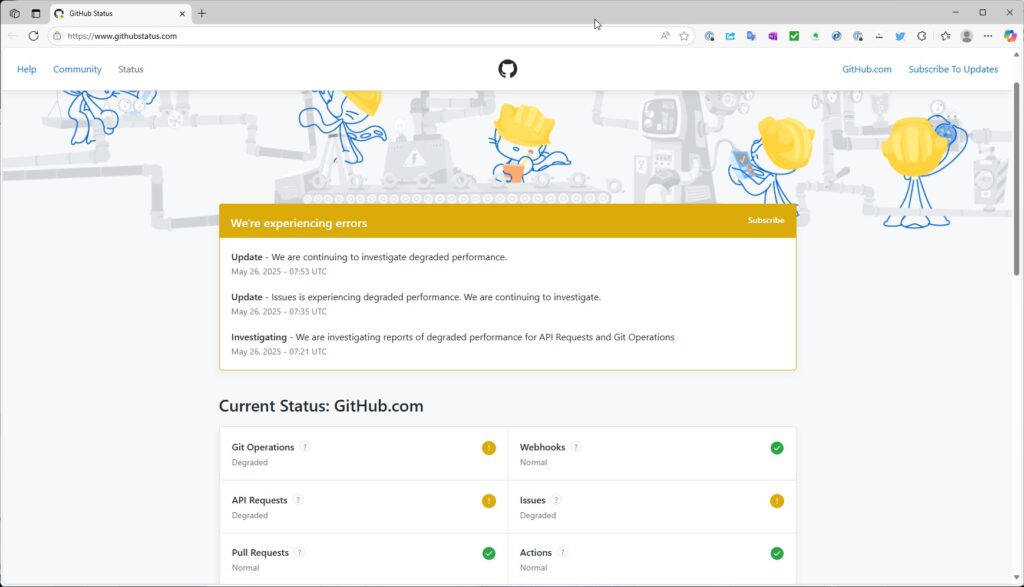Viewport: 1024px width, 587px height.
Task: Open the Workspaces icon in the title bar
Action: click(x=14, y=13)
